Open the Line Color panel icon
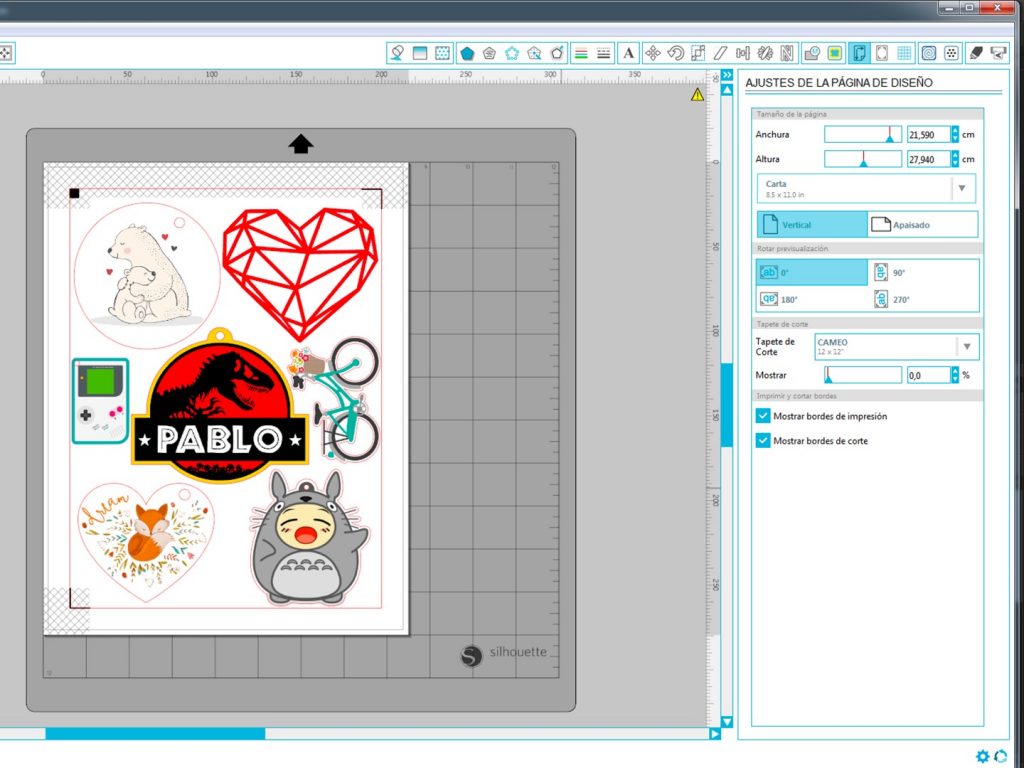Image resolution: width=1024 pixels, height=768 pixels. click(580, 54)
